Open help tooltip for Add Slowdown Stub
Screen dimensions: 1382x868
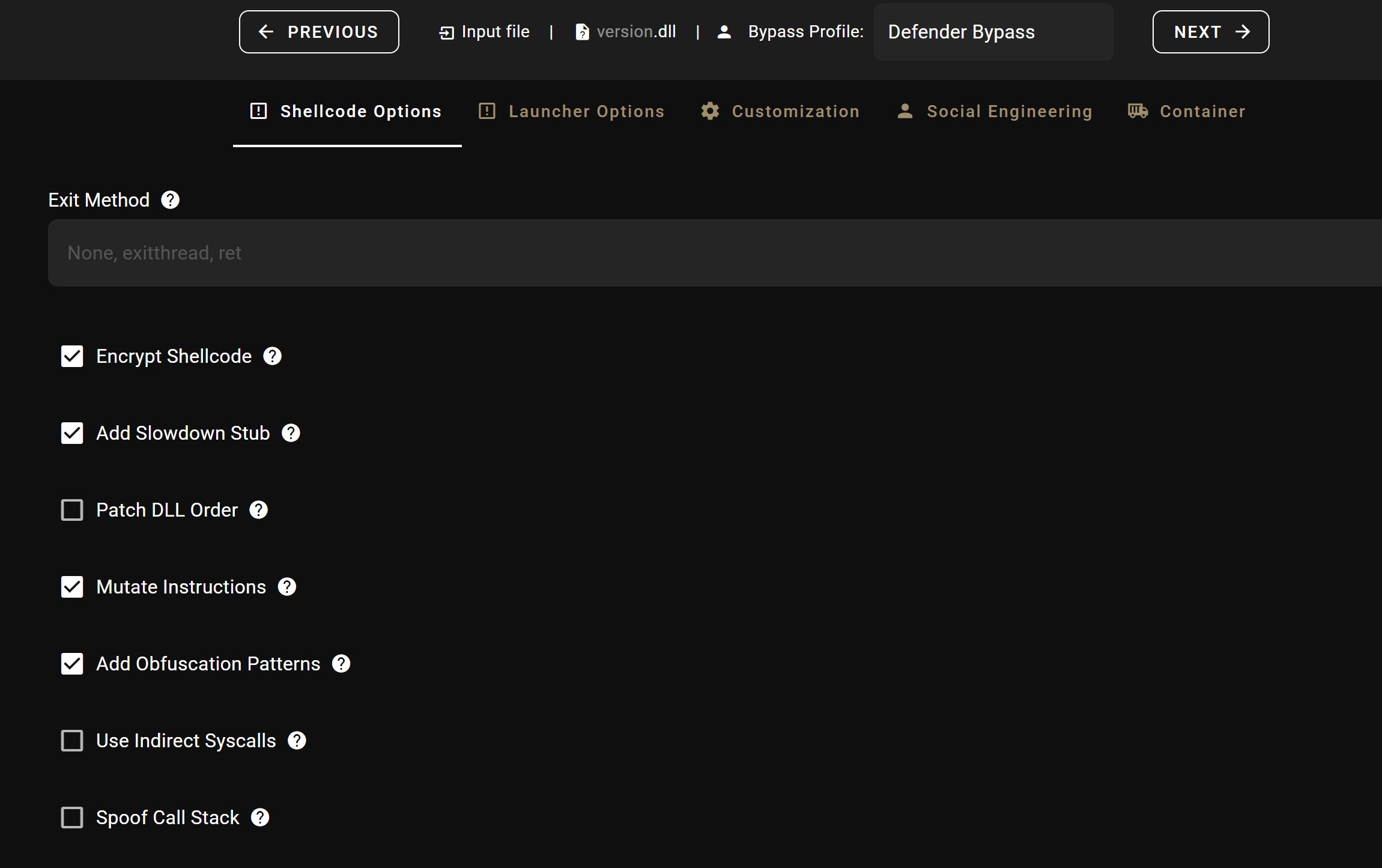(x=291, y=433)
